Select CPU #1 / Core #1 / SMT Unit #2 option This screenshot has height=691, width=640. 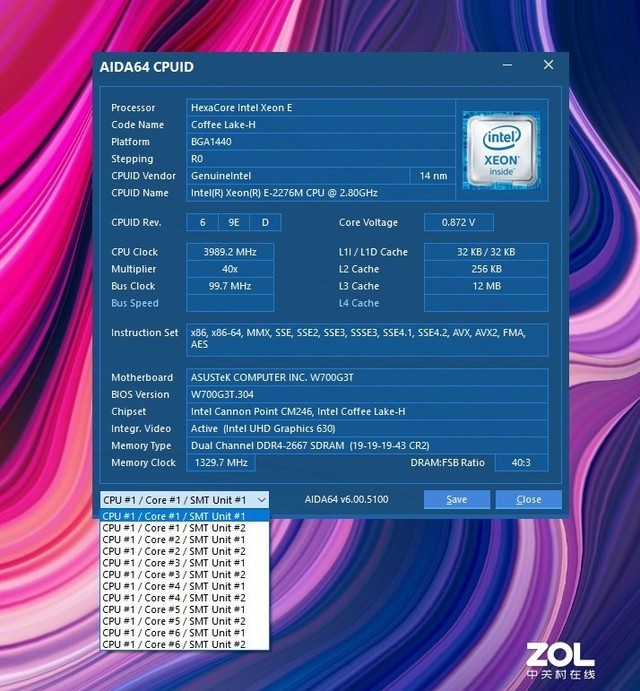(x=184, y=528)
